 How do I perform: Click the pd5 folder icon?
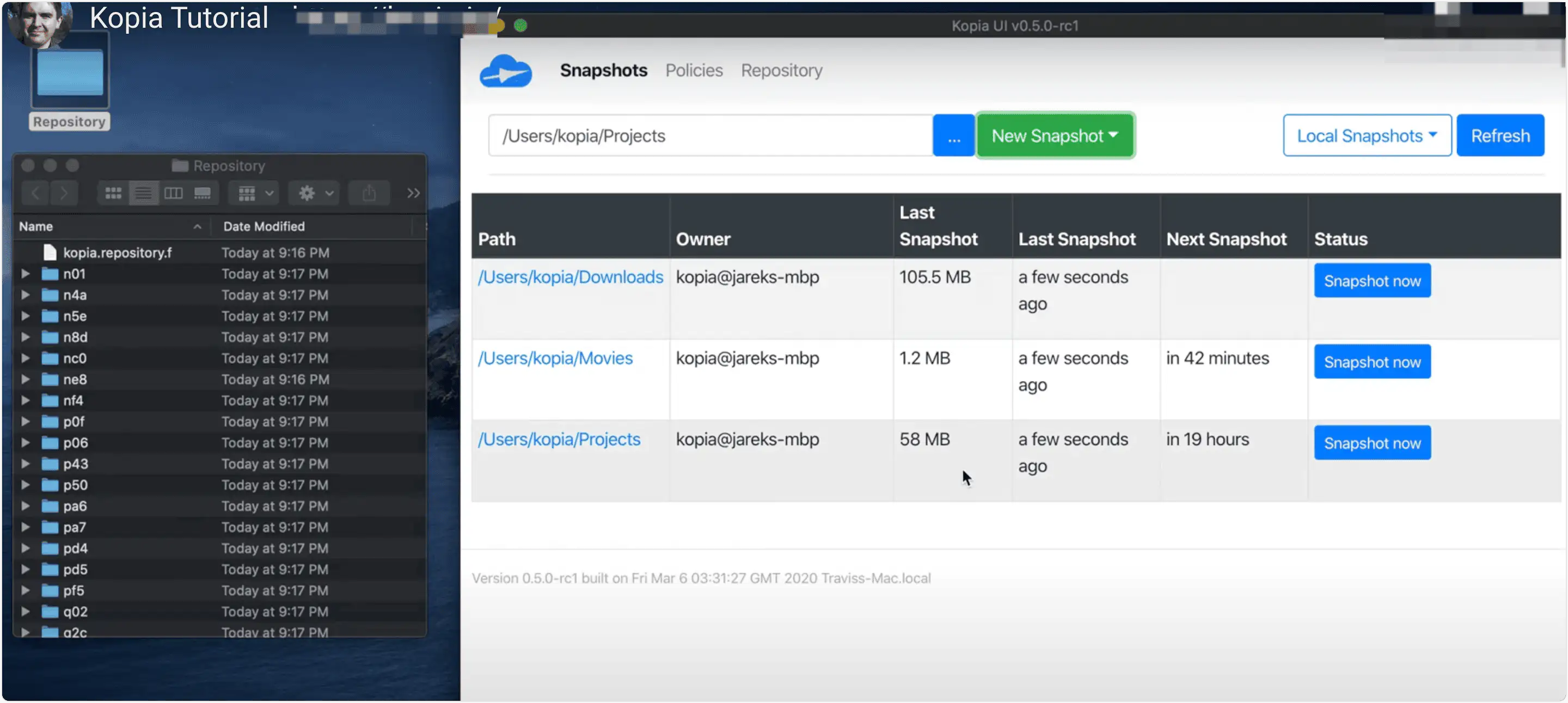coord(50,569)
